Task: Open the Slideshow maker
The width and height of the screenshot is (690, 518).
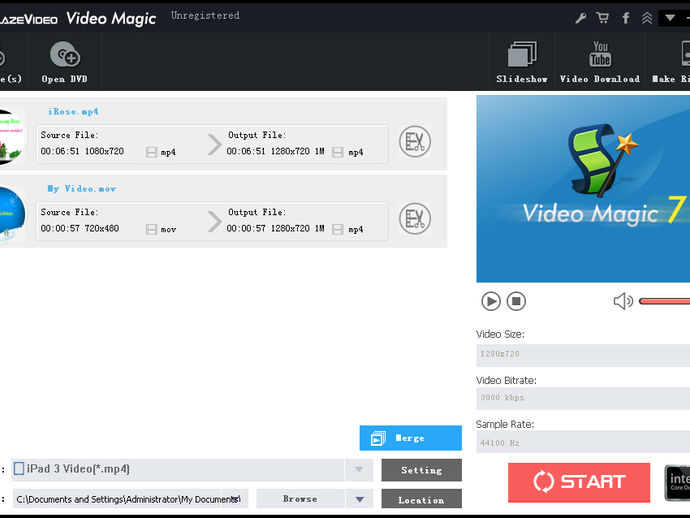Action: pyautogui.click(x=522, y=62)
